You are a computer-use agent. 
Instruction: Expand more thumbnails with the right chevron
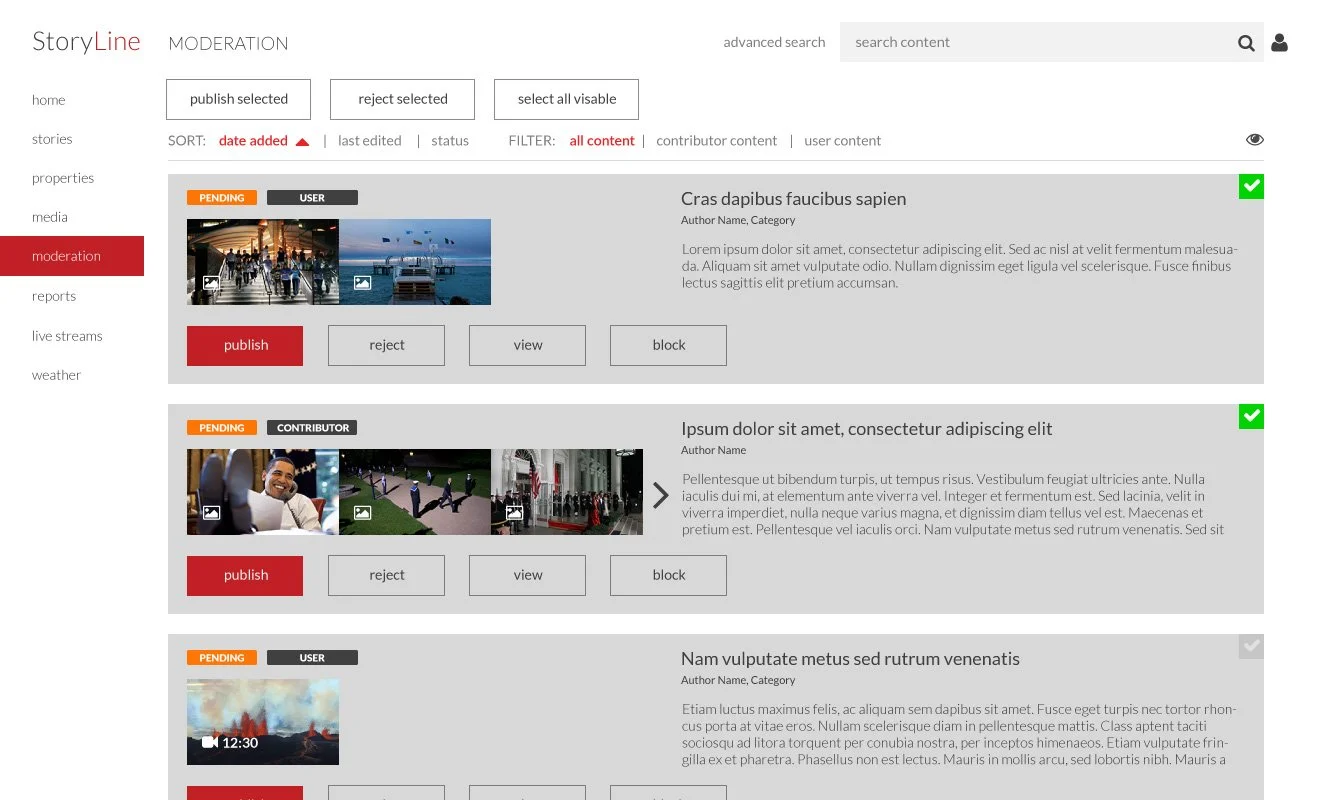(x=660, y=495)
